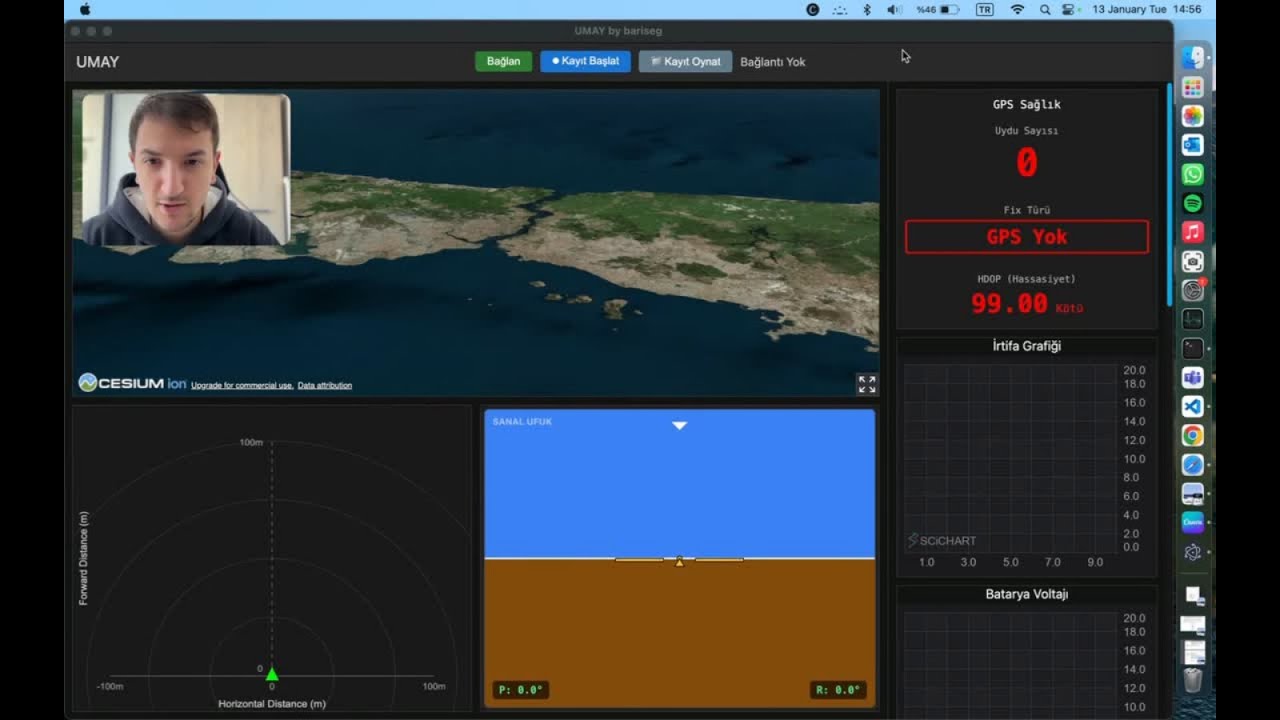Viewport: 1280px width, 720px height.
Task: Click the satellite count value 0
Action: pos(1027,163)
